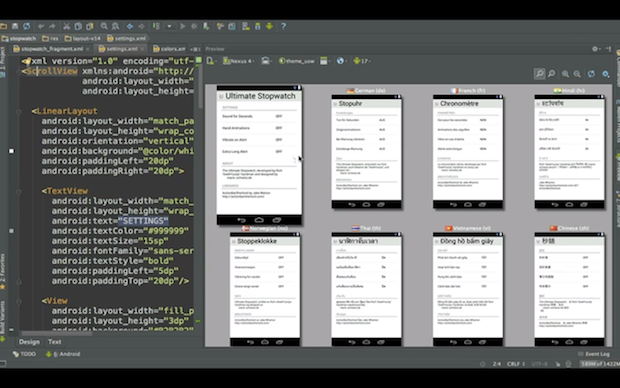The height and width of the screenshot is (388, 620).
Task: Click the Open folder toolbar icon
Action: (x=4, y=26)
